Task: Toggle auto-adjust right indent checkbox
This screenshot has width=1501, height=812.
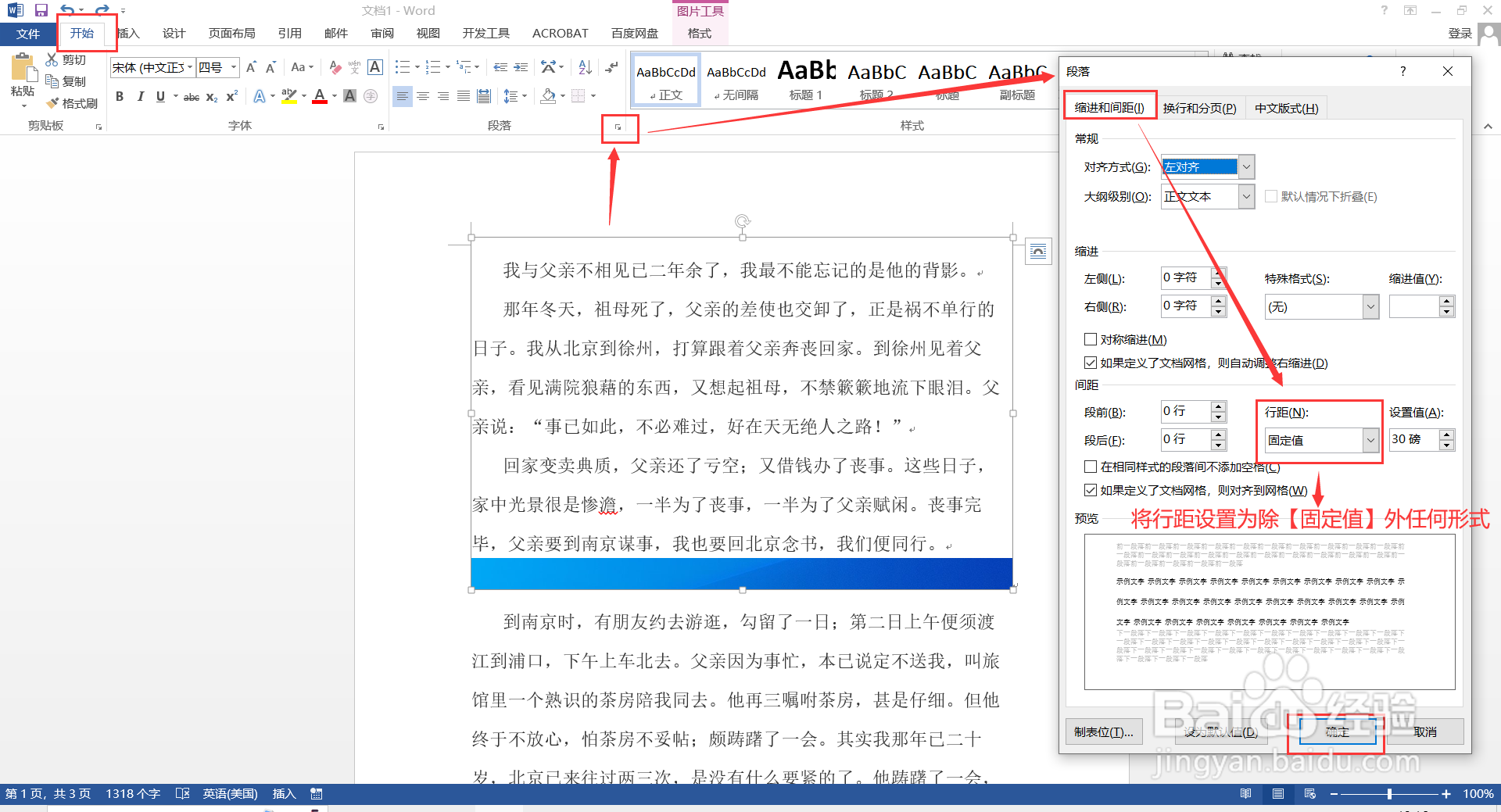Action: coord(1091,363)
